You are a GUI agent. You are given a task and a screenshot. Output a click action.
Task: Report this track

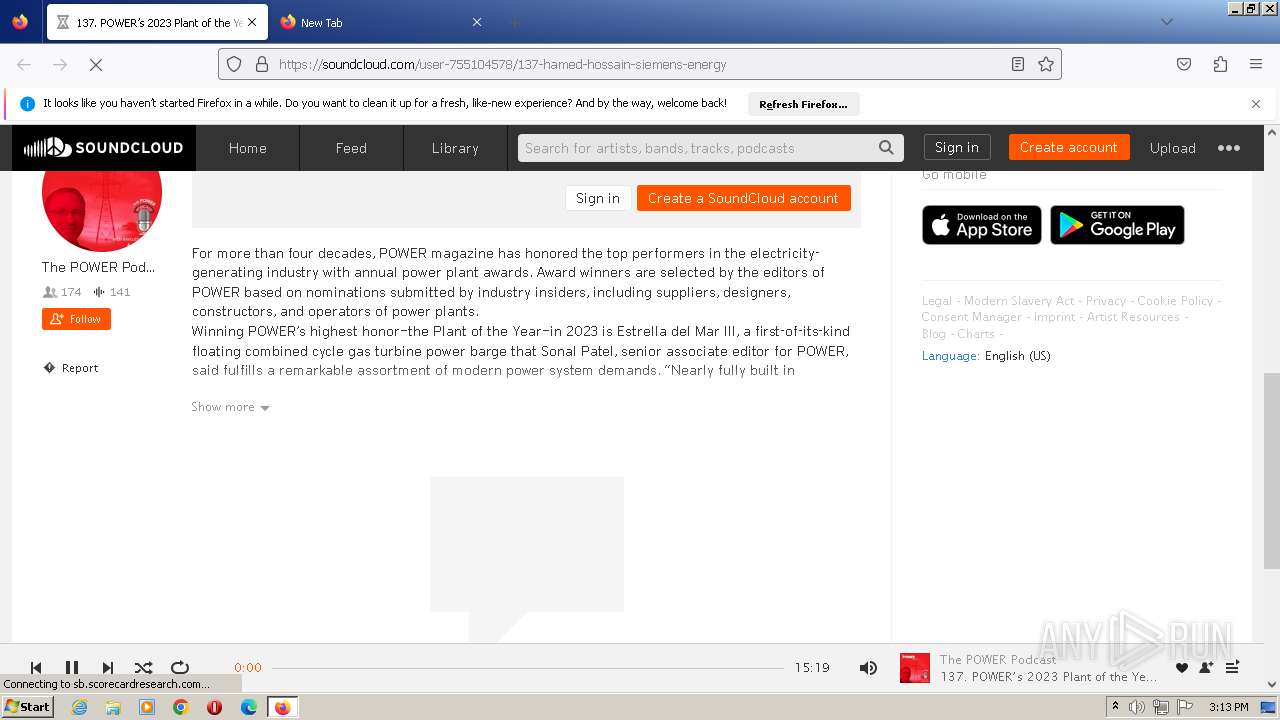click(71, 368)
